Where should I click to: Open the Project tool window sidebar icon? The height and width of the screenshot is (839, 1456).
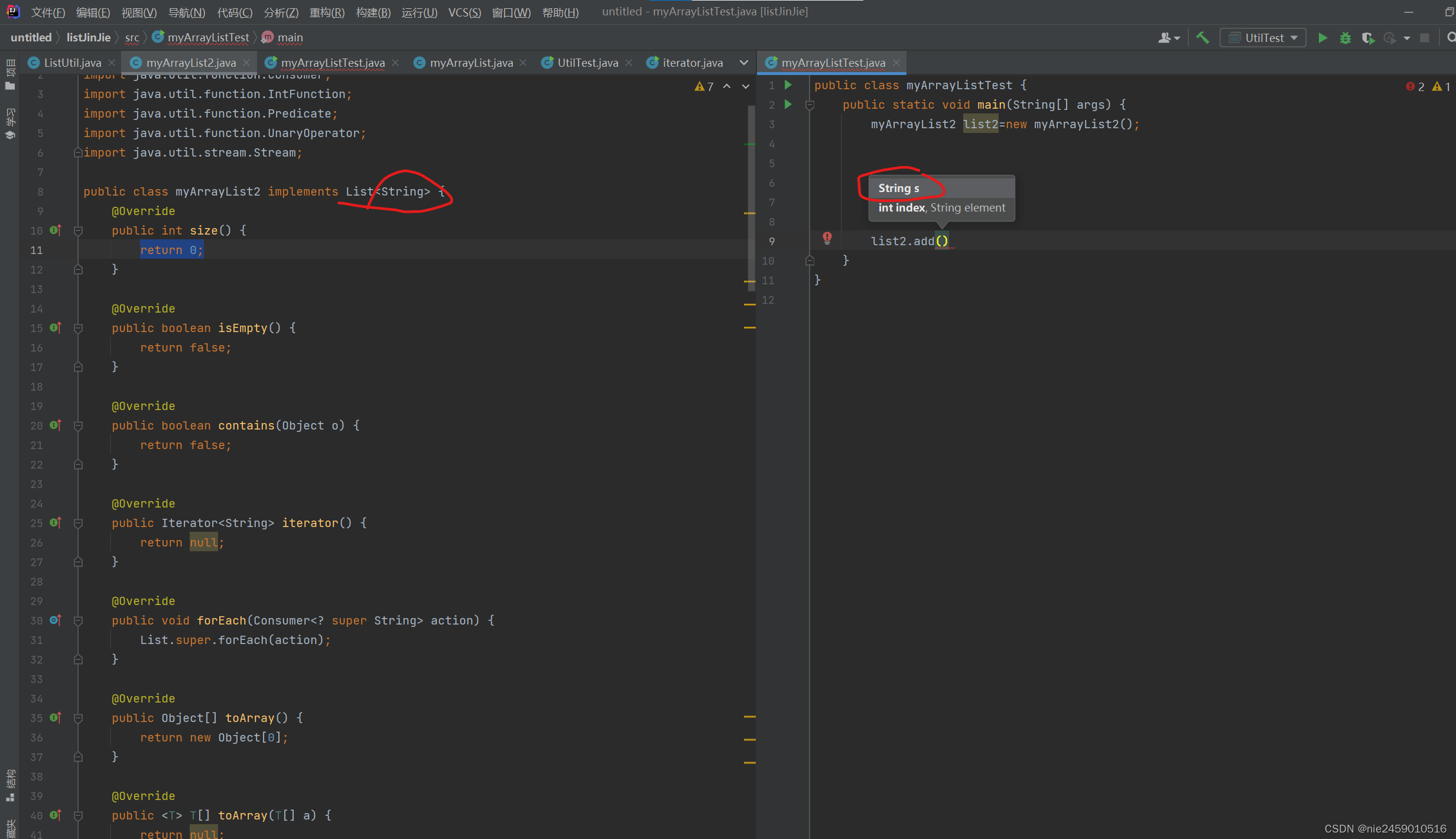point(10,75)
